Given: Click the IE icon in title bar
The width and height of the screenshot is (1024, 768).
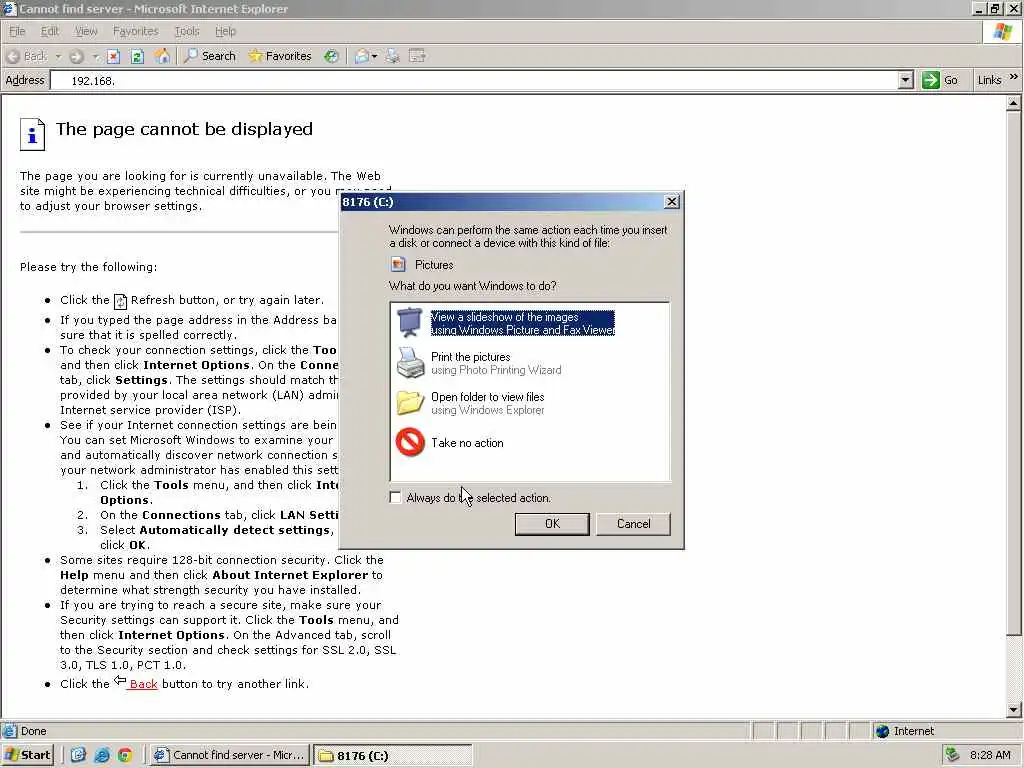Looking at the screenshot, I should [x=9, y=9].
